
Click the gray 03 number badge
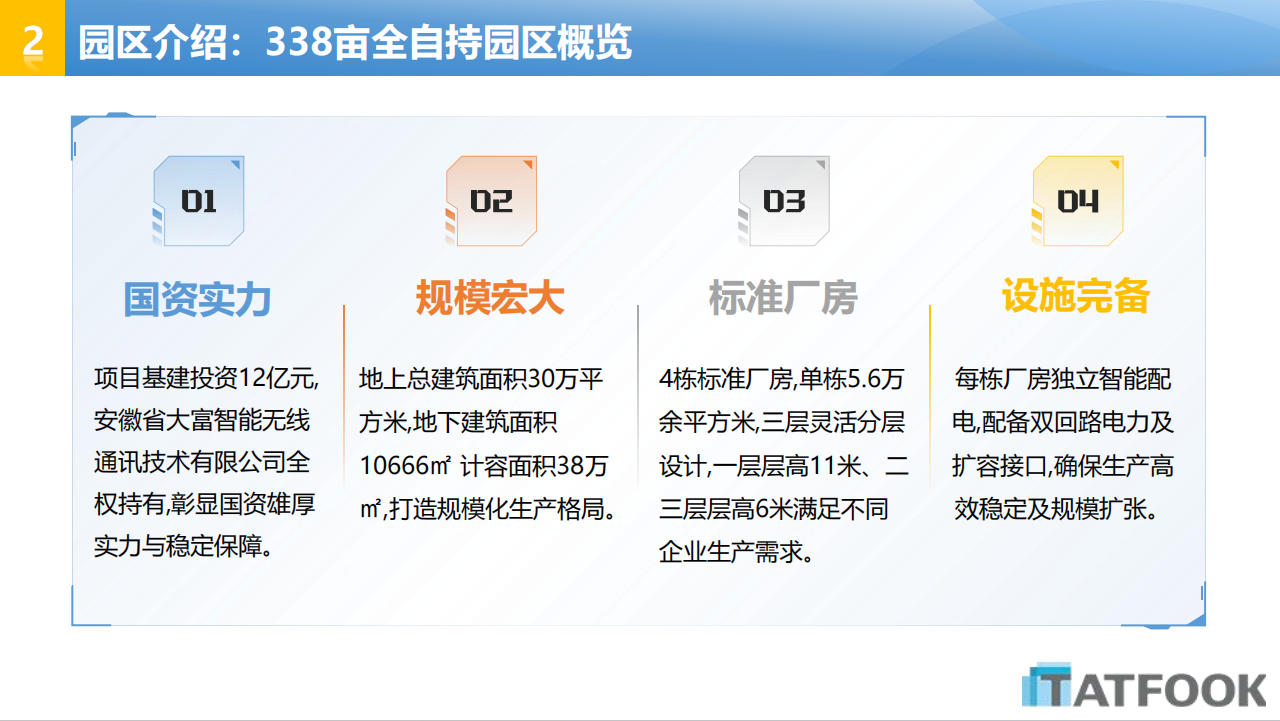click(784, 201)
